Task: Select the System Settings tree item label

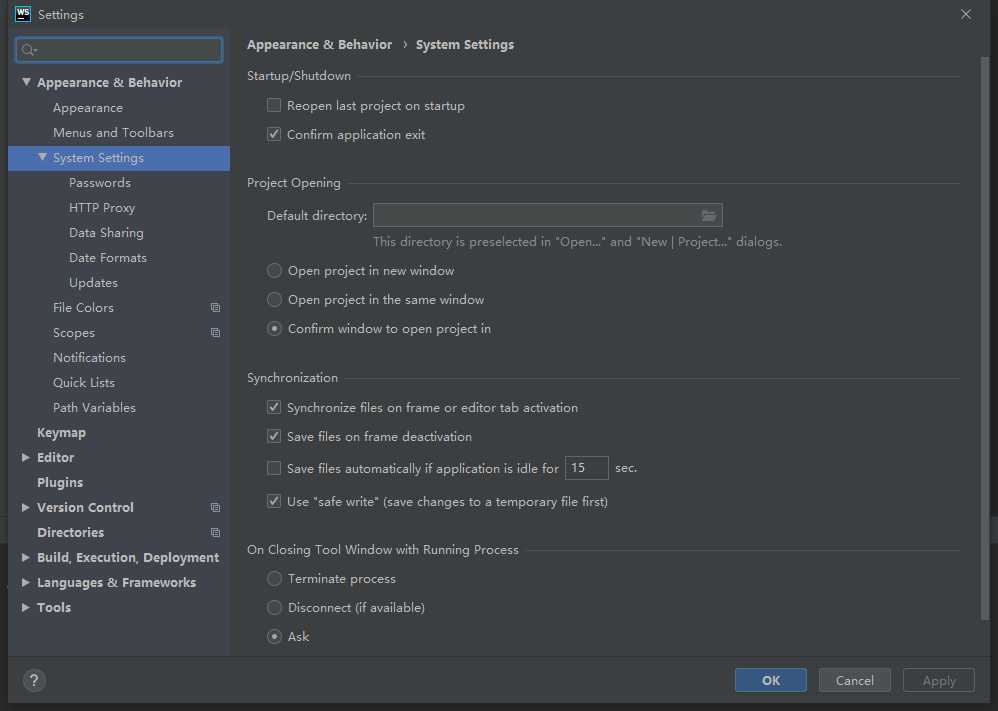Action: (x=98, y=158)
